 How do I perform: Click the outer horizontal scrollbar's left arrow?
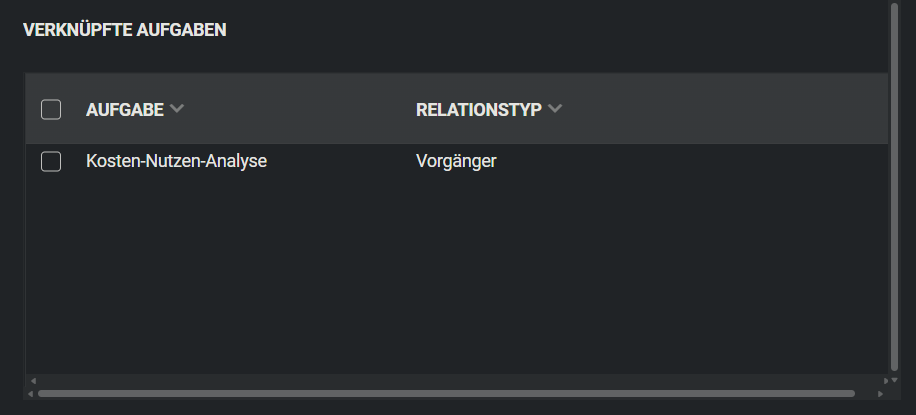pyautogui.click(x=31, y=394)
